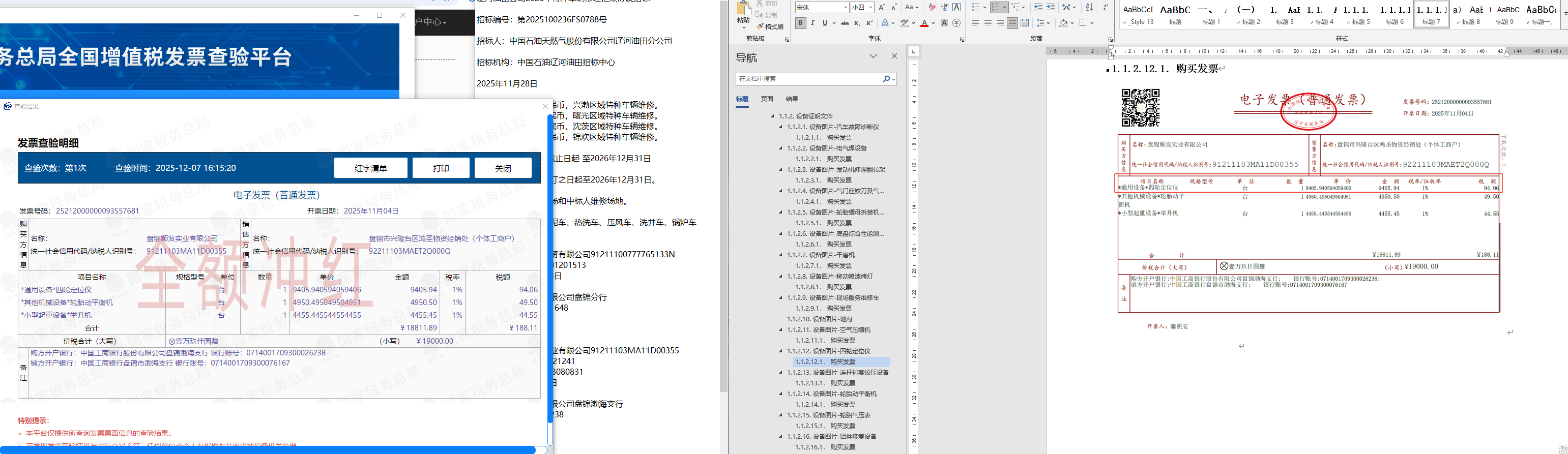Click the Align Right icon

click(1000, 23)
